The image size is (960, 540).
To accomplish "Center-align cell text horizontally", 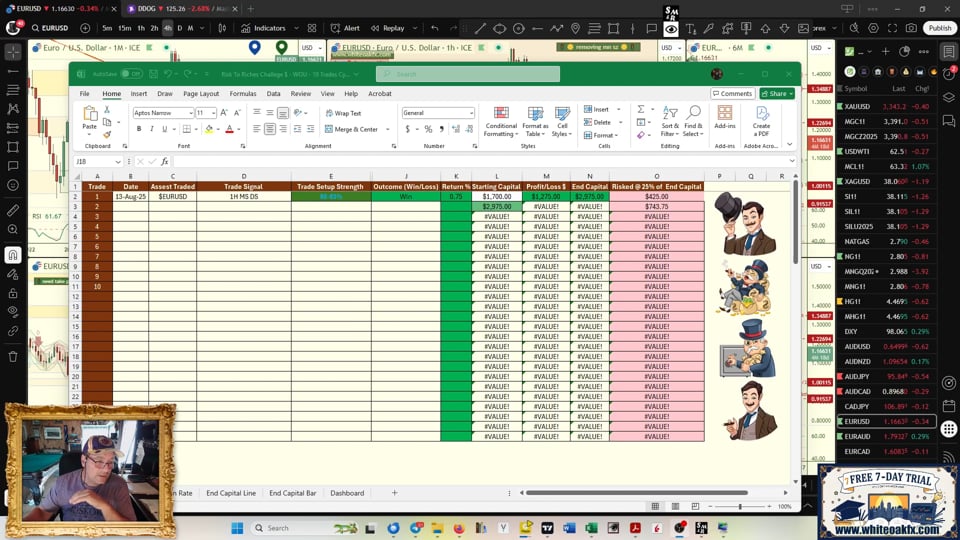I will (269, 129).
